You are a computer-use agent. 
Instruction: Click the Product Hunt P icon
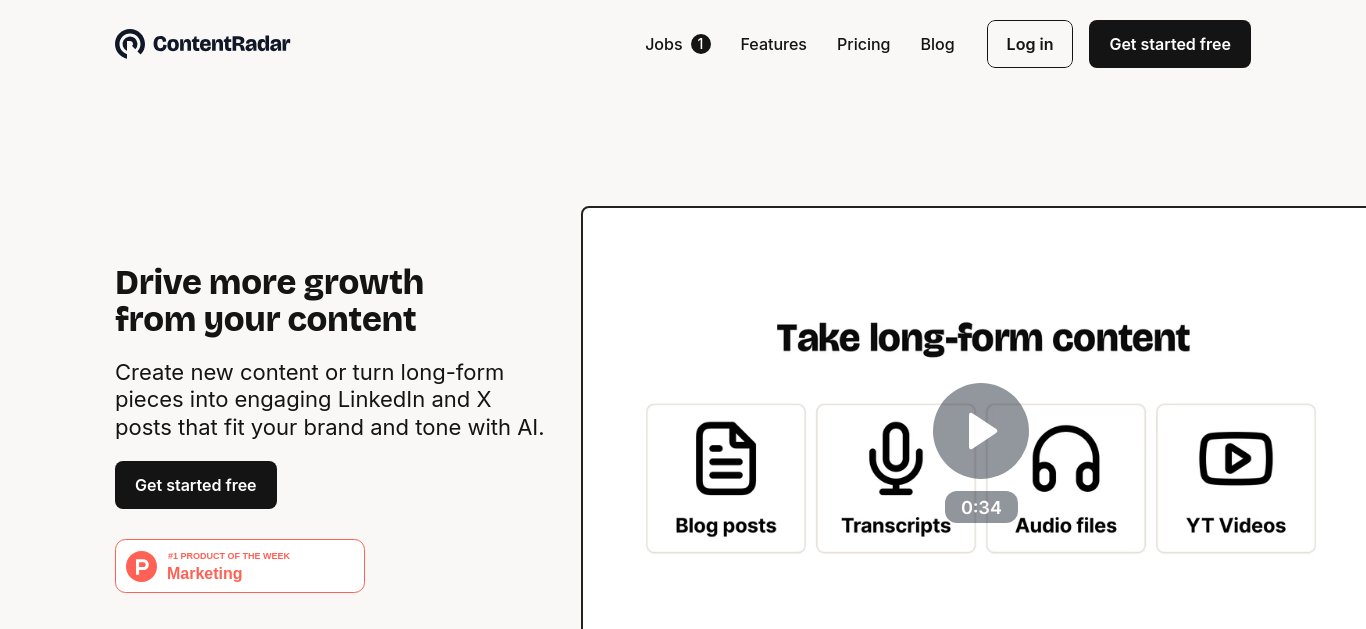pyautogui.click(x=142, y=566)
